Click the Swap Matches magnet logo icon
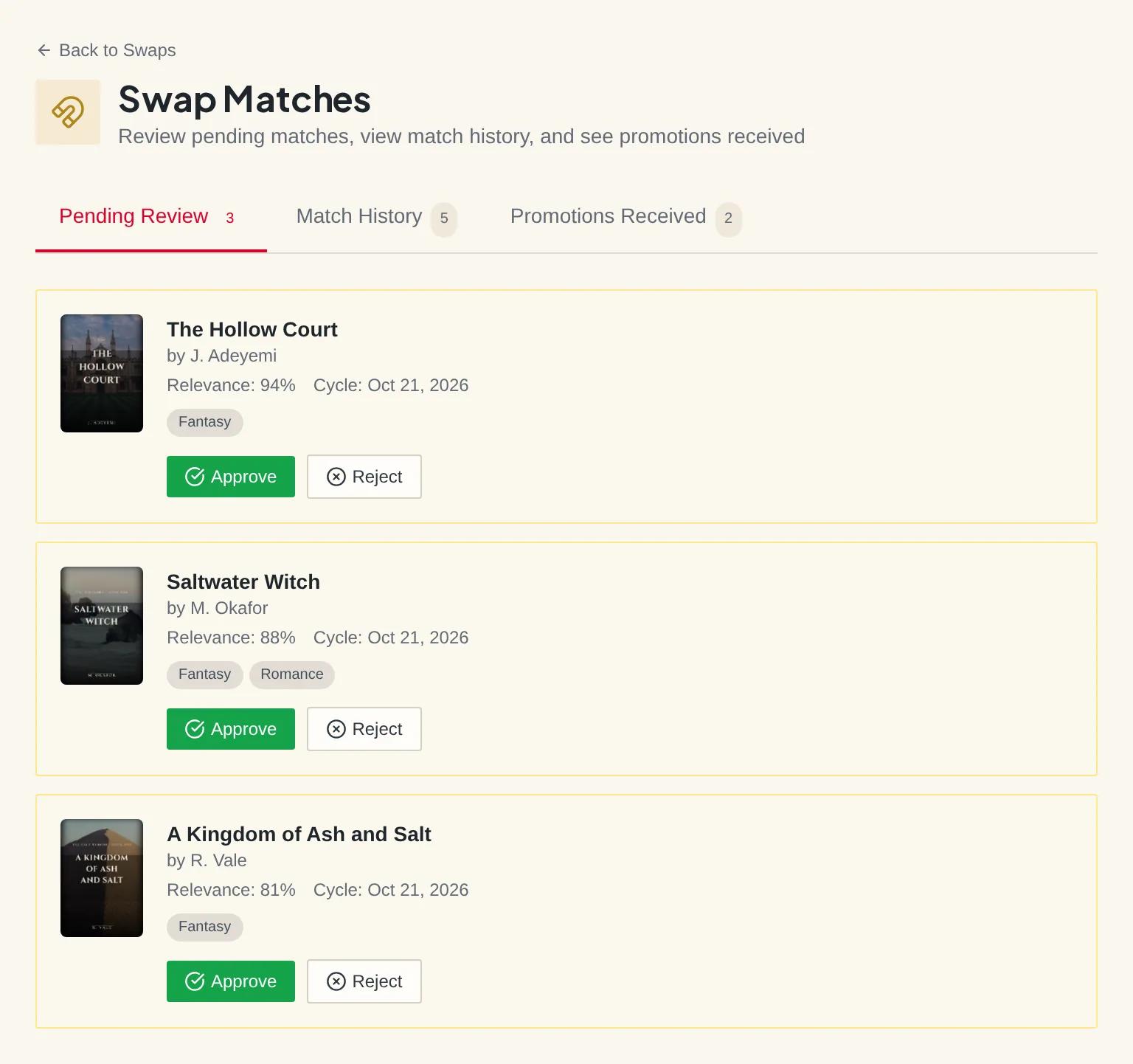Image resolution: width=1133 pixels, height=1064 pixels. (68, 112)
